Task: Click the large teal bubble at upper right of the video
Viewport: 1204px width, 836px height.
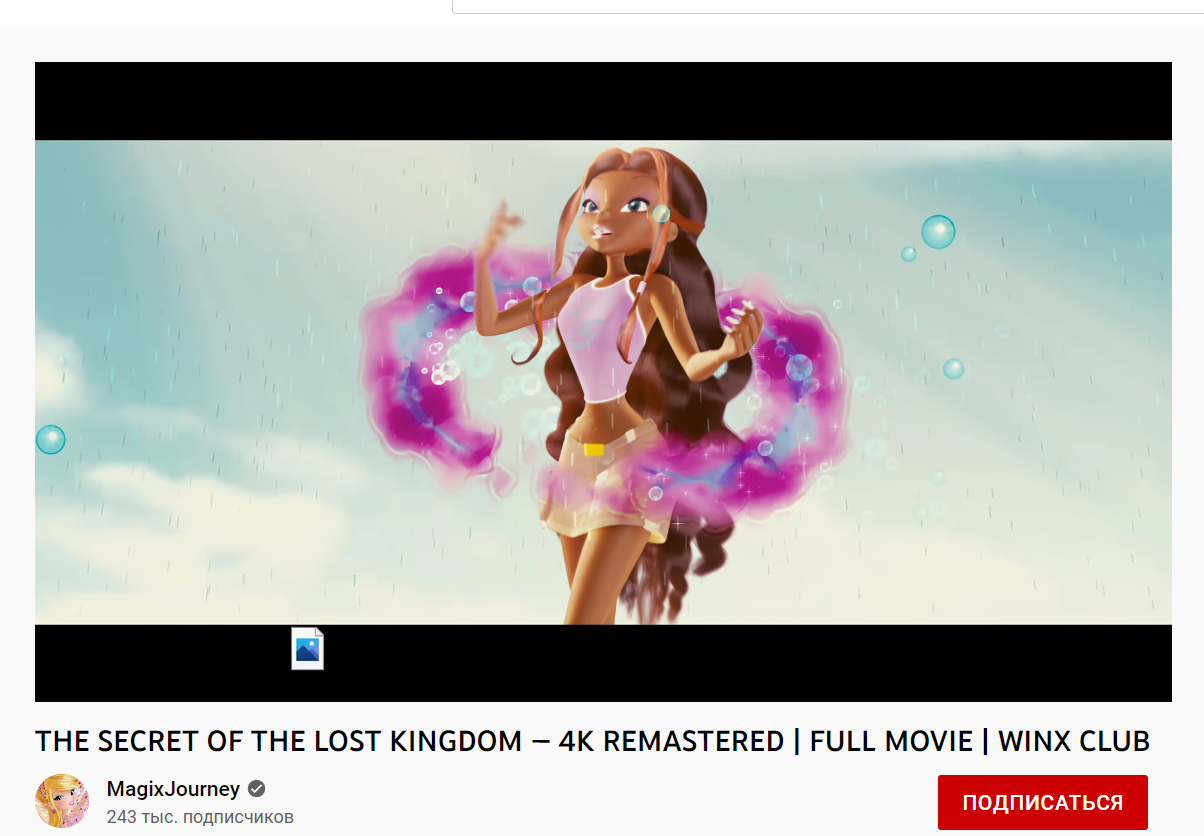Action: [938, 232]
